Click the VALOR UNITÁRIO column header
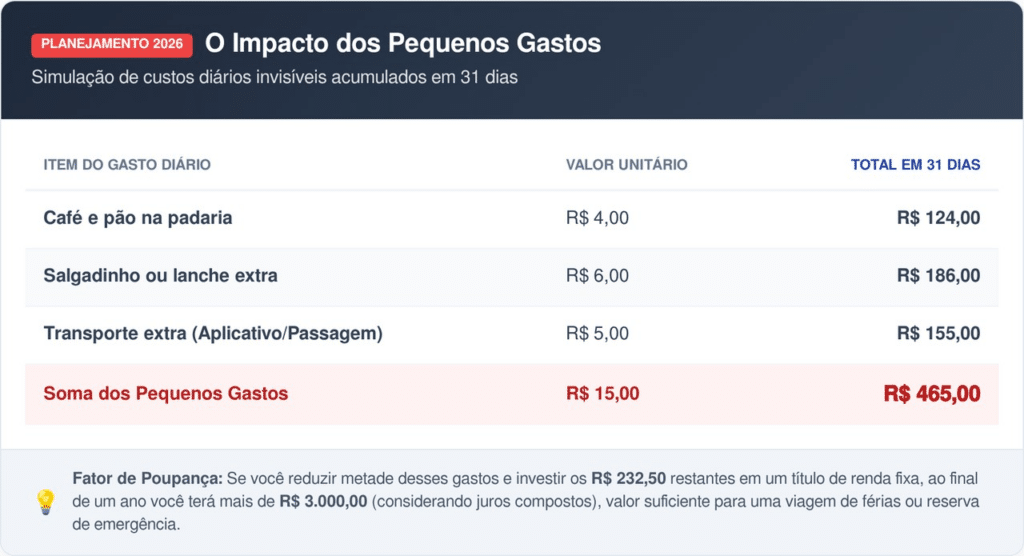 tap(627, 165)
